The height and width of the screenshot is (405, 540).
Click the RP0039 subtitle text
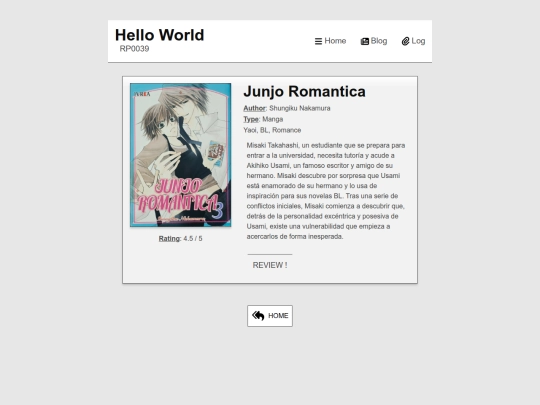pyautogui.click(x=134, y=49)
